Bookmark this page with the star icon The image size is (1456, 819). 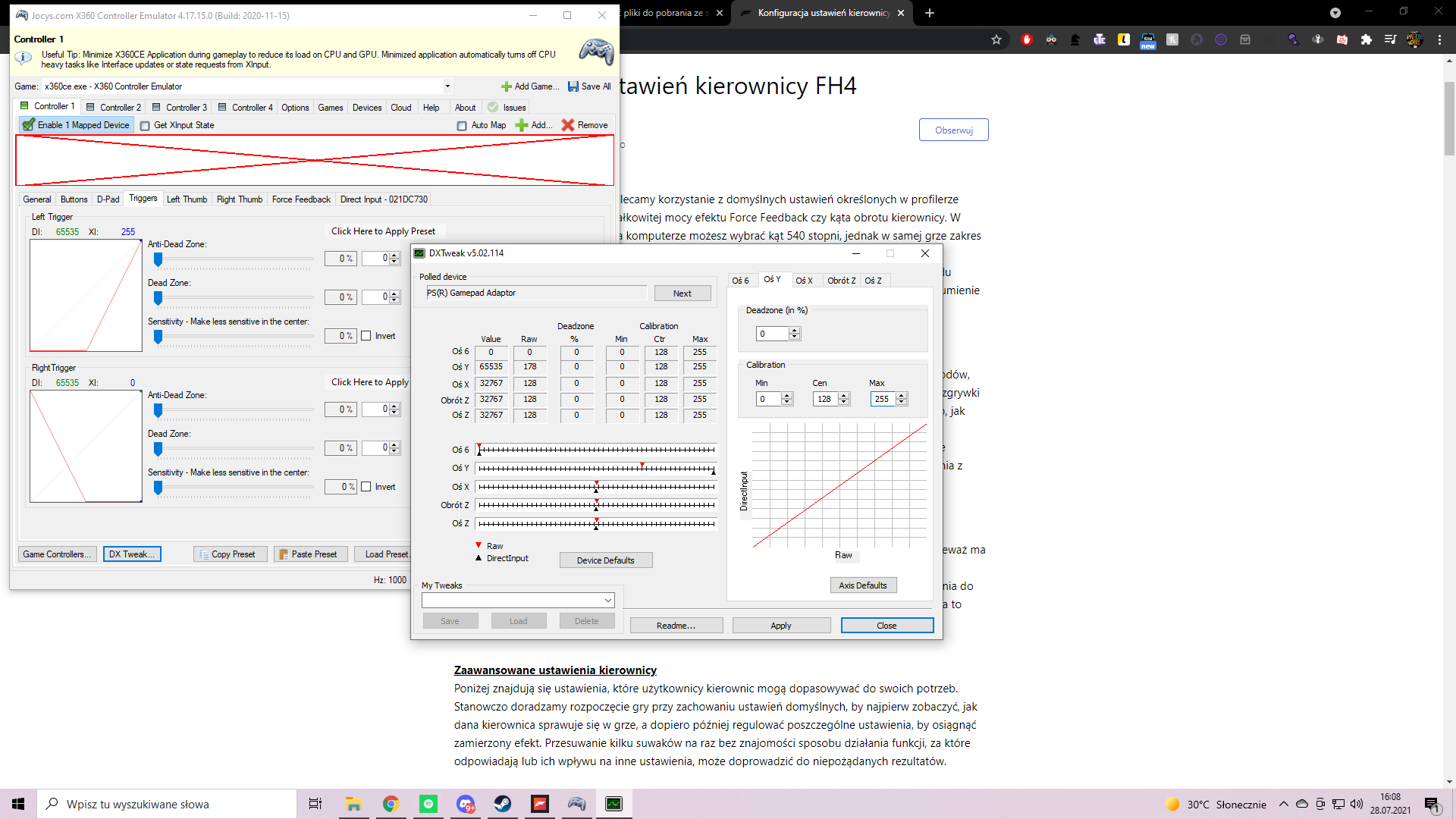996,39
